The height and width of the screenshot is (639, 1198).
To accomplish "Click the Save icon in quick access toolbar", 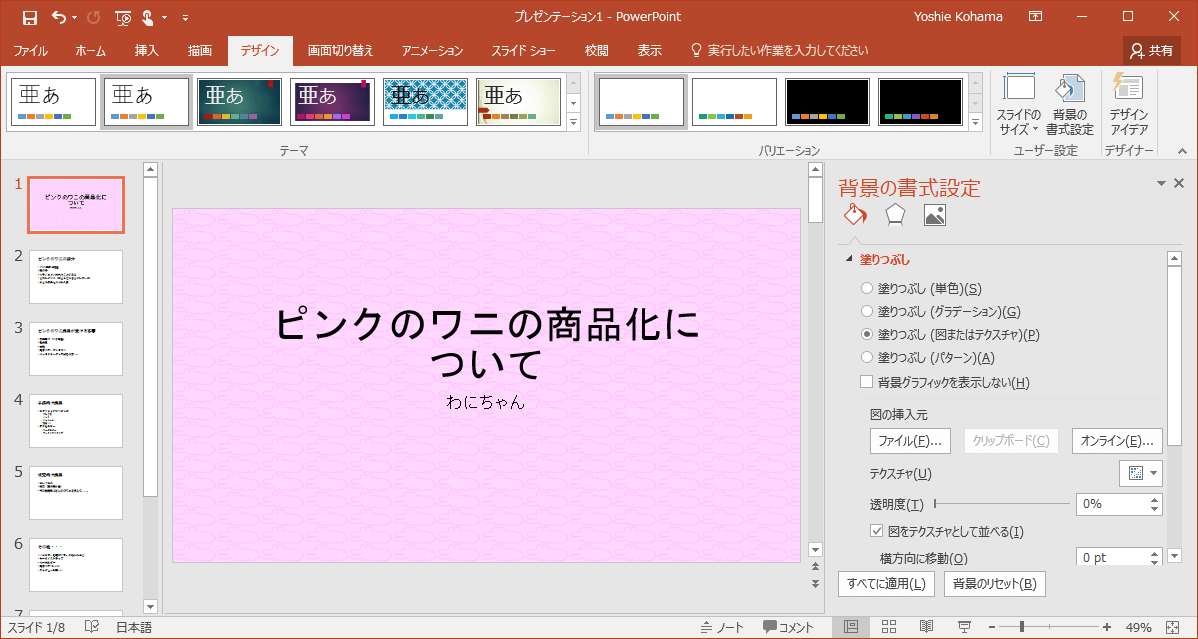I will 29,17.
